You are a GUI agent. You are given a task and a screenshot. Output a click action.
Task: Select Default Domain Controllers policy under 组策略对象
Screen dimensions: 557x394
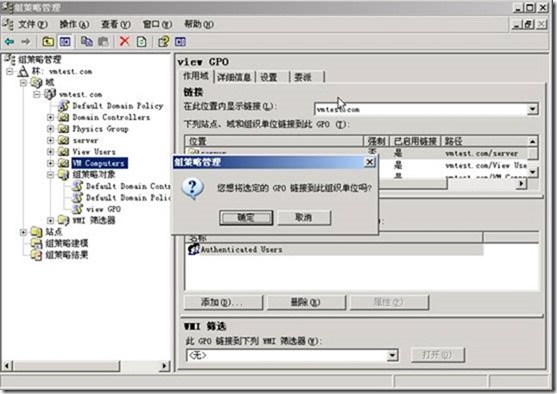point(128,186)
